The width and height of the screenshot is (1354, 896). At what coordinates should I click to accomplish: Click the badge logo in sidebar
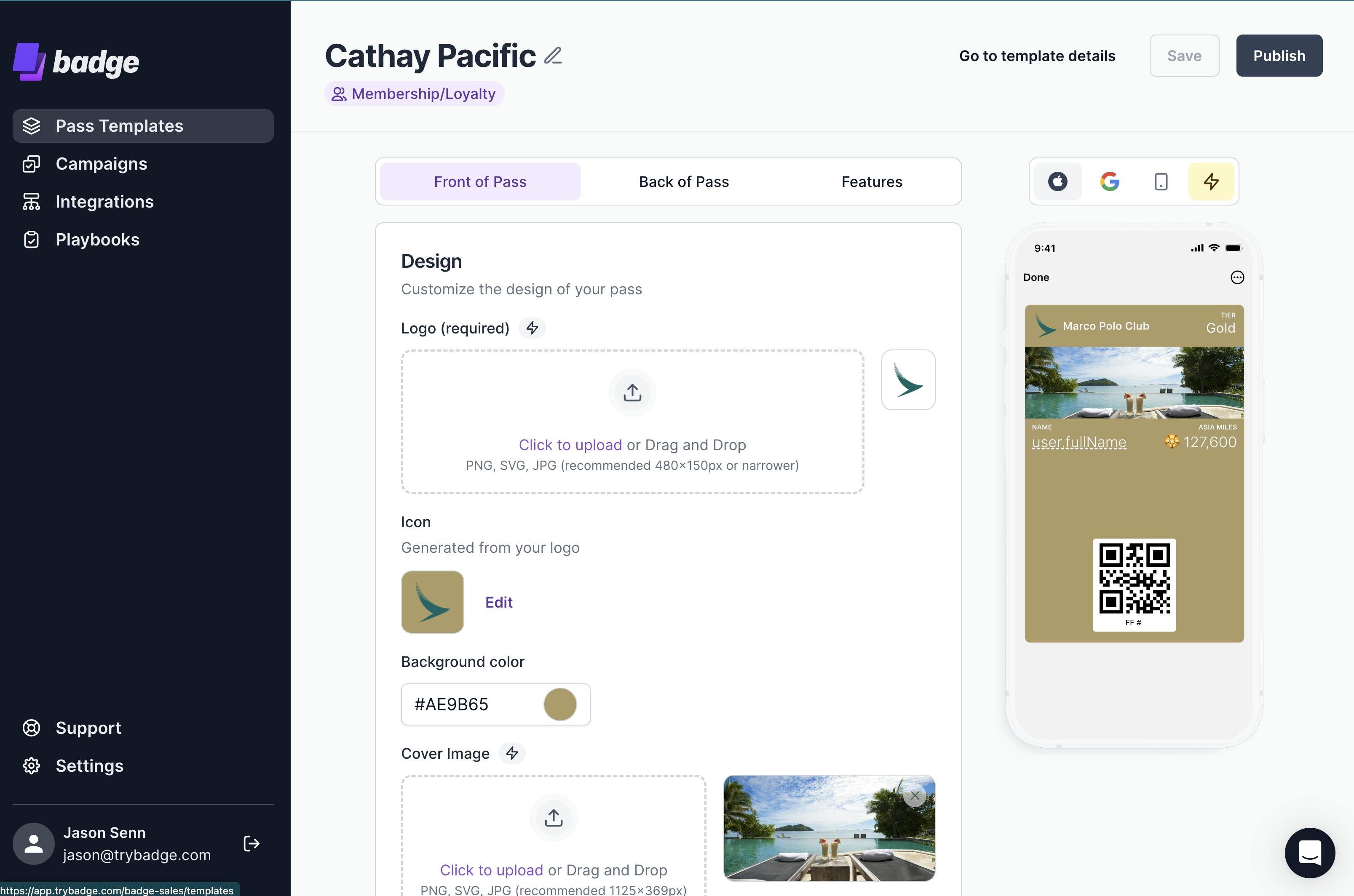[76, 62]
